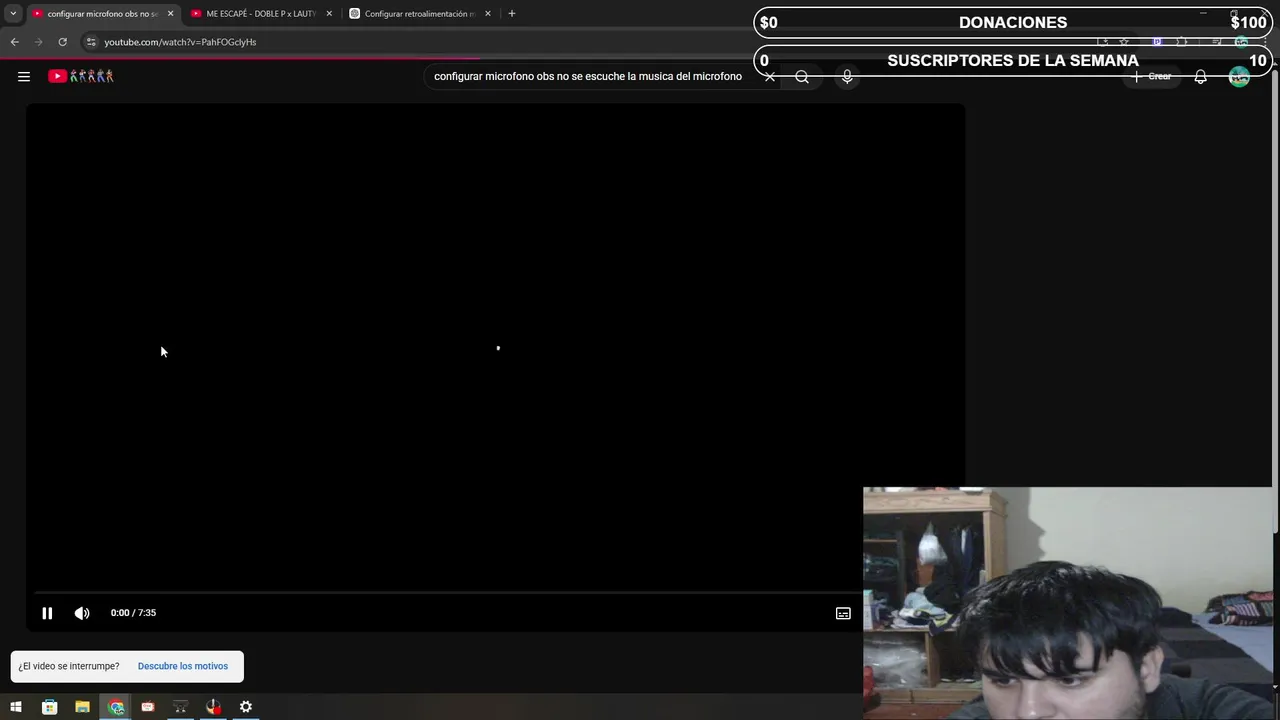Open the YouTube guide hamburger menu
The width and height of the screenshot is (1280, 720).
coord(24,76)
